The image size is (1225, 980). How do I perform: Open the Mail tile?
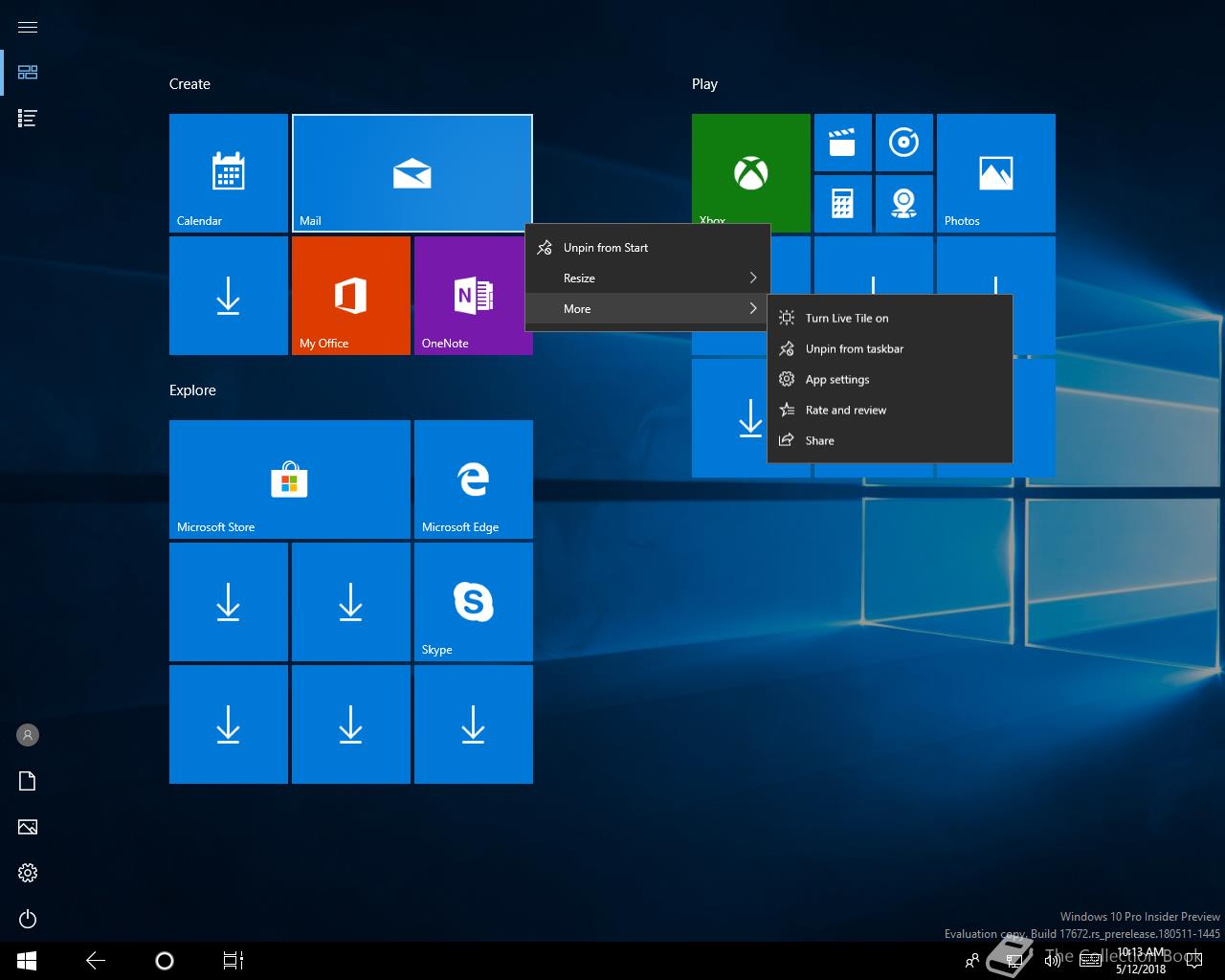pos(412,173)
